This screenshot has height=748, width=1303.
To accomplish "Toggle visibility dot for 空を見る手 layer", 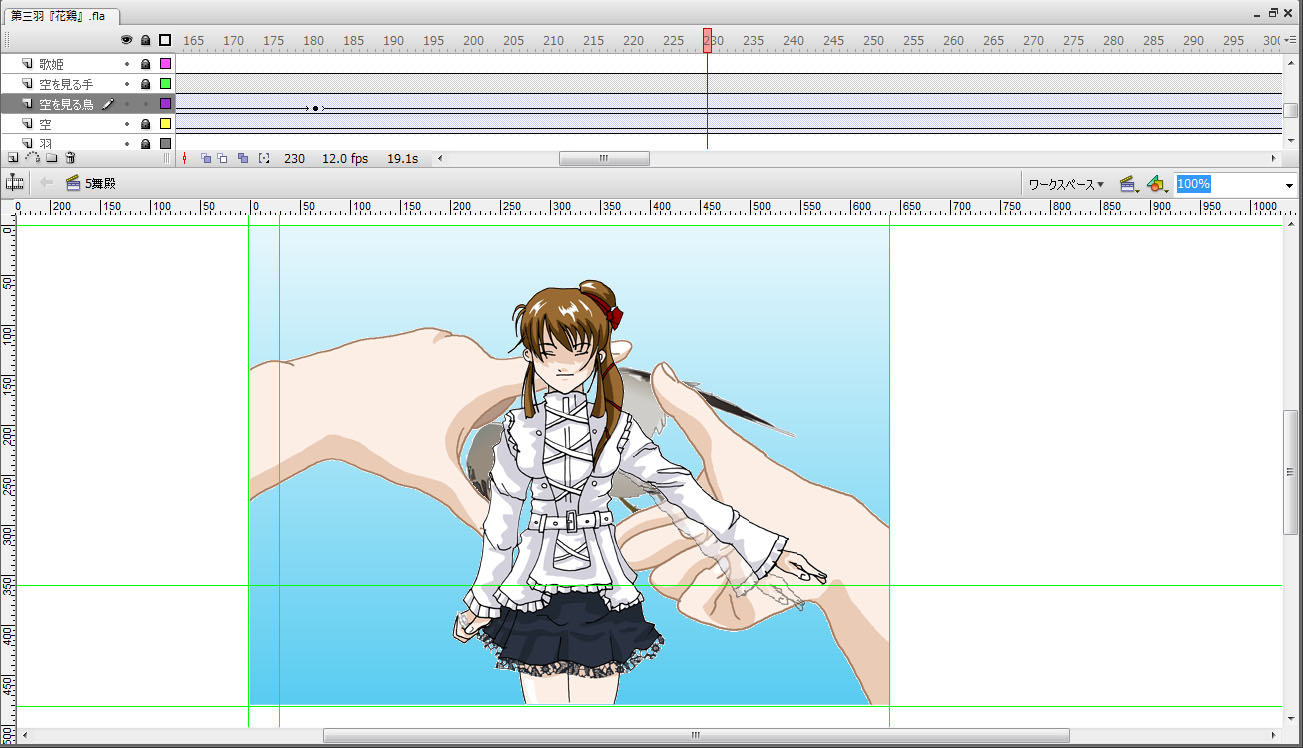I will 127,84.
